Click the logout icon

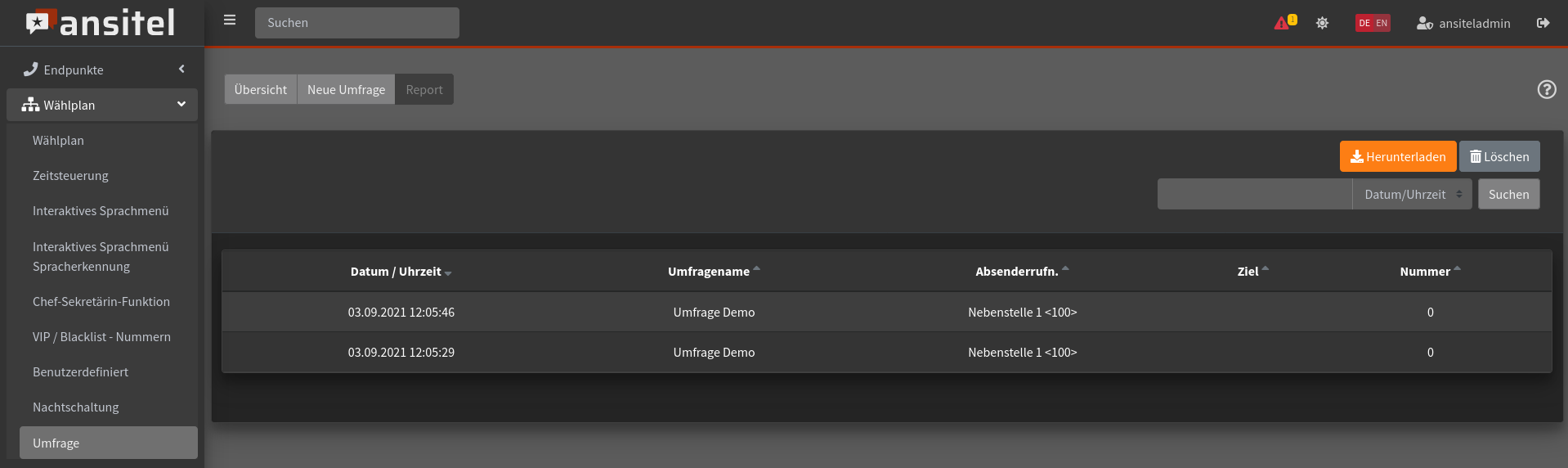click(1543, 23)
